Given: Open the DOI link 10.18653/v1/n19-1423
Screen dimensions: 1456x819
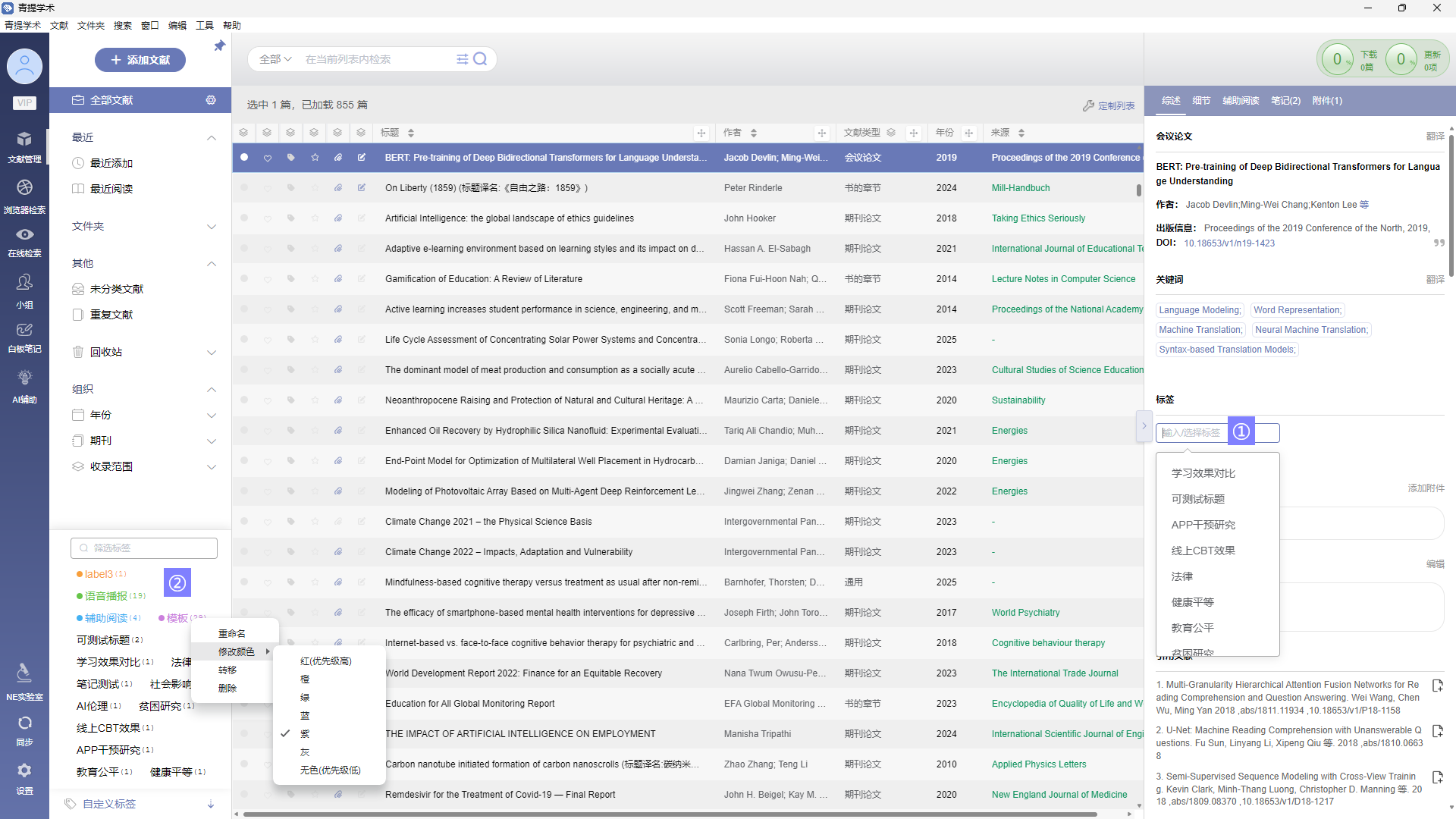Looking at the screenshot, I should 1228,243.
